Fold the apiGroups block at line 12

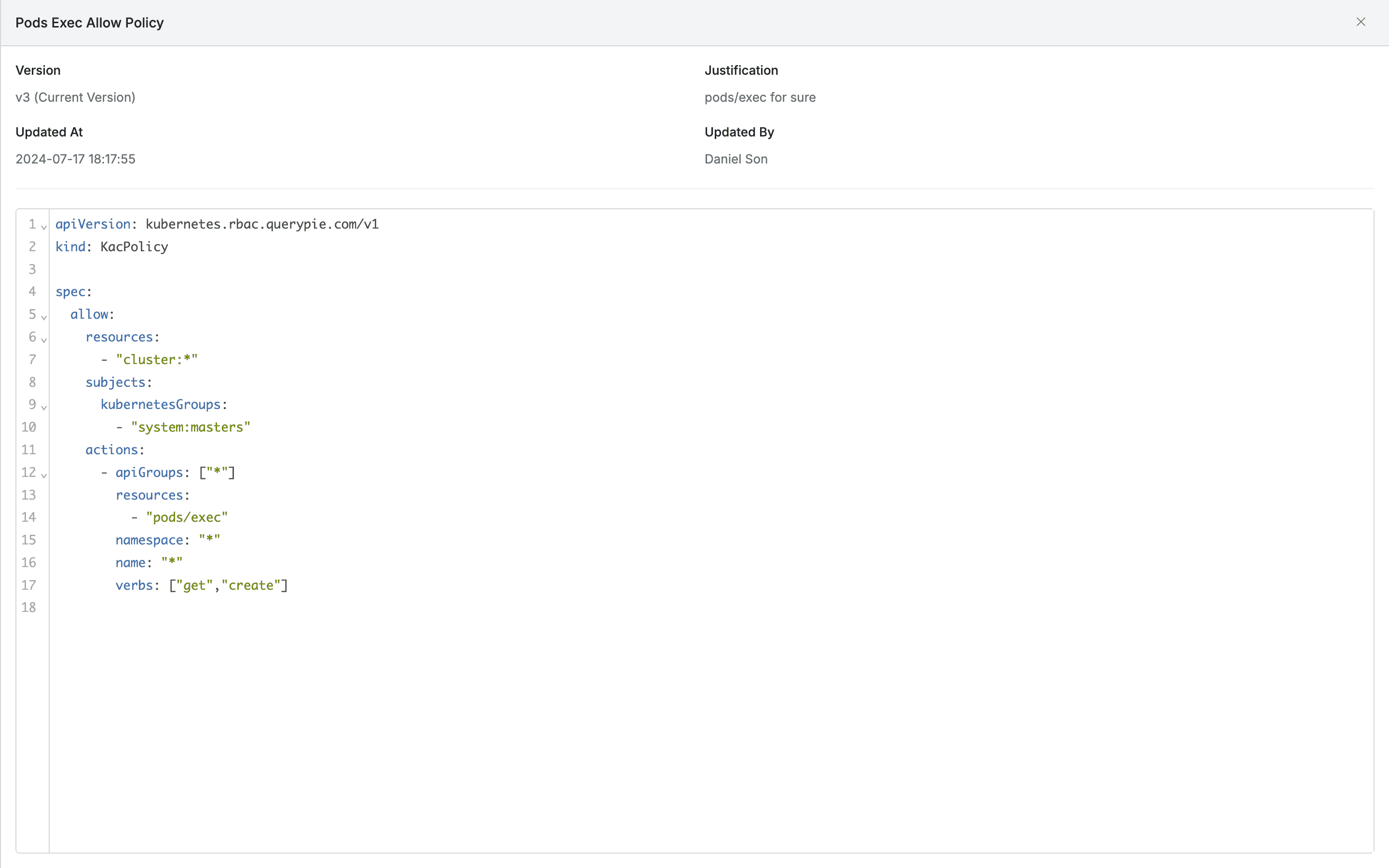[x=43, y=475]
